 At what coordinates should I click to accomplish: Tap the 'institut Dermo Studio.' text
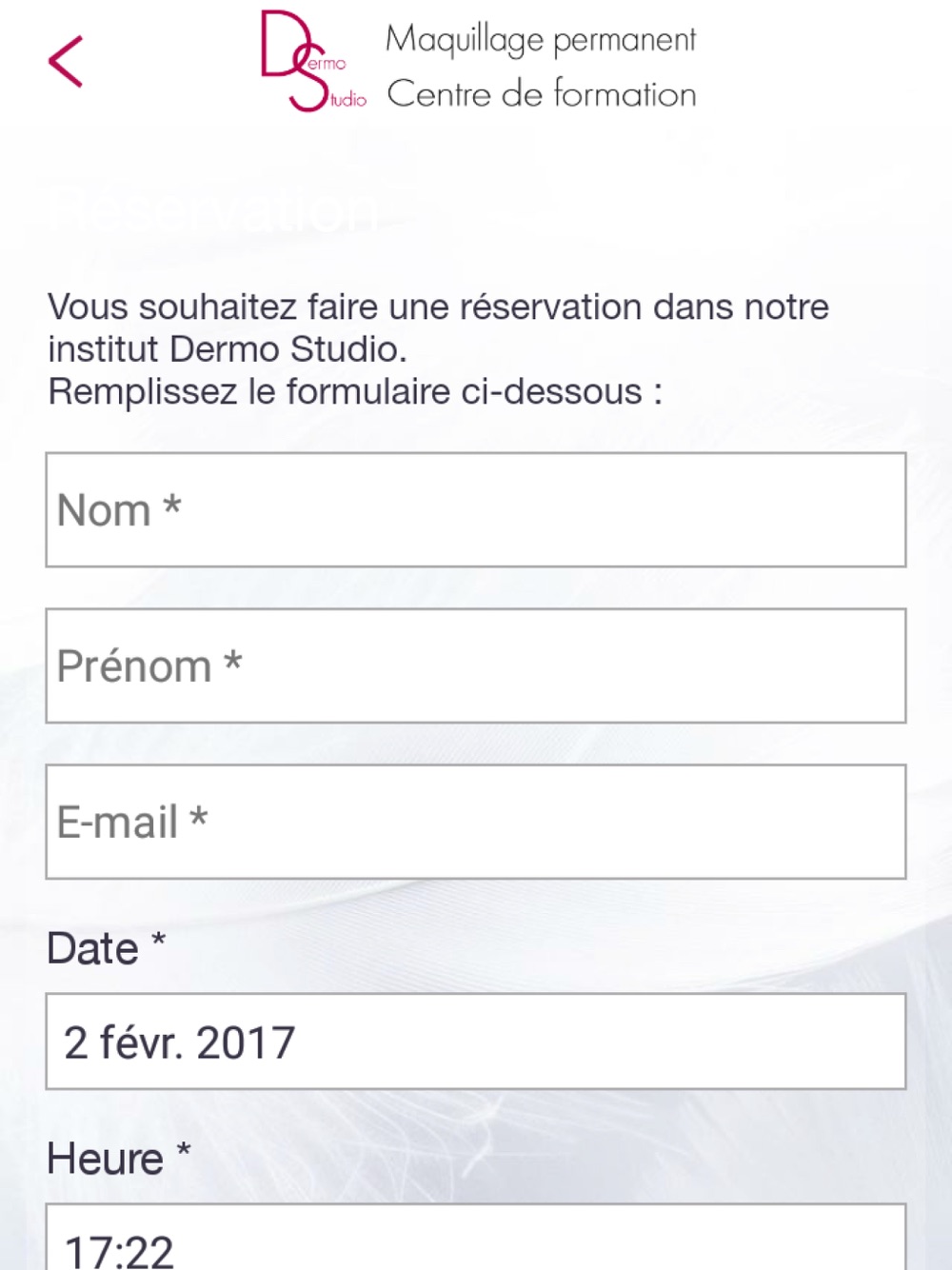[228, 349]
